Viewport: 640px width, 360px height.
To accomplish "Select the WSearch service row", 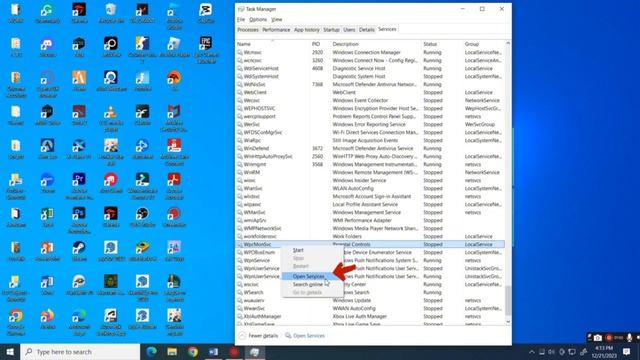I will point(370,292).
